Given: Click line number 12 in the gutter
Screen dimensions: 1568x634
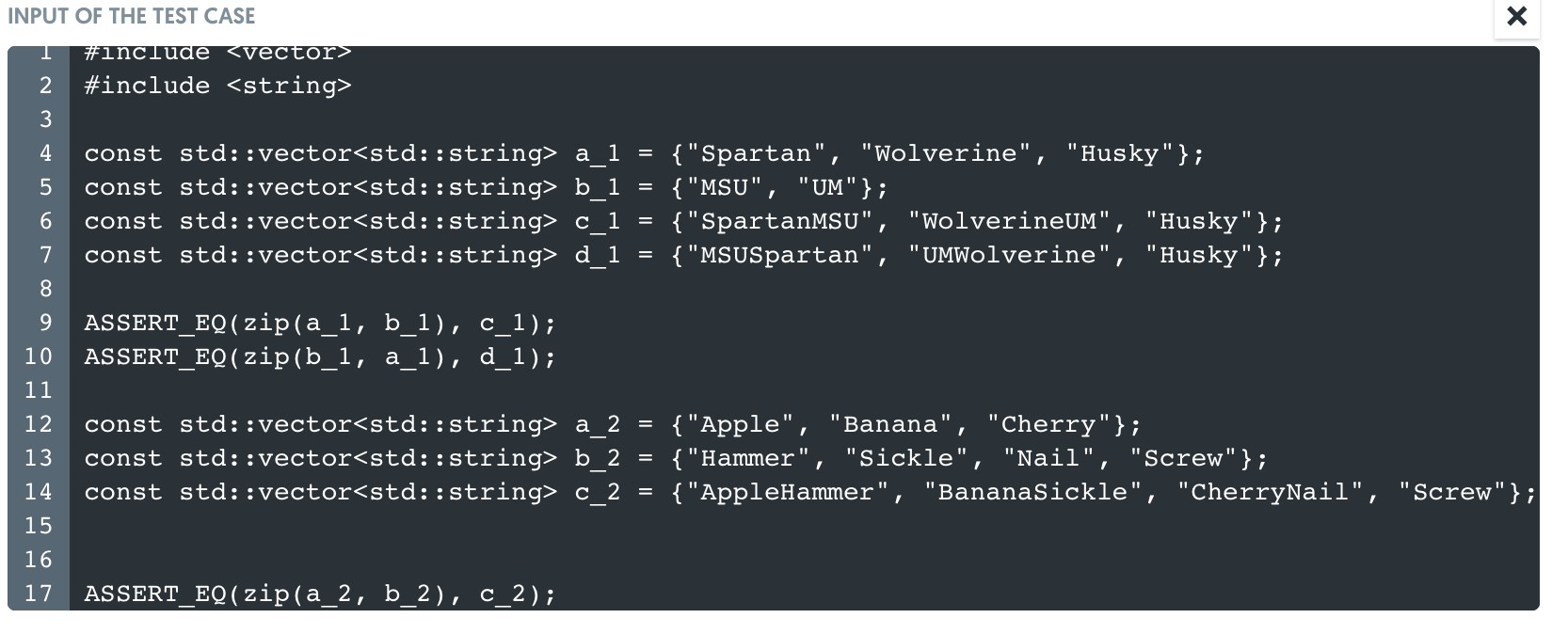Looking at the screenshot, I should (40, 424).
